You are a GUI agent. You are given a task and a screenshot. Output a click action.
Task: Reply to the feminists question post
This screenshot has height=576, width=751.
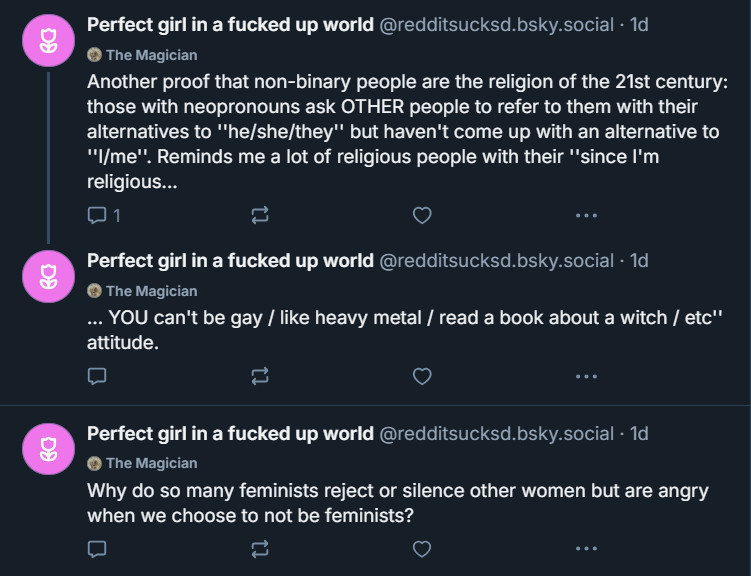(x=97, y=549)
